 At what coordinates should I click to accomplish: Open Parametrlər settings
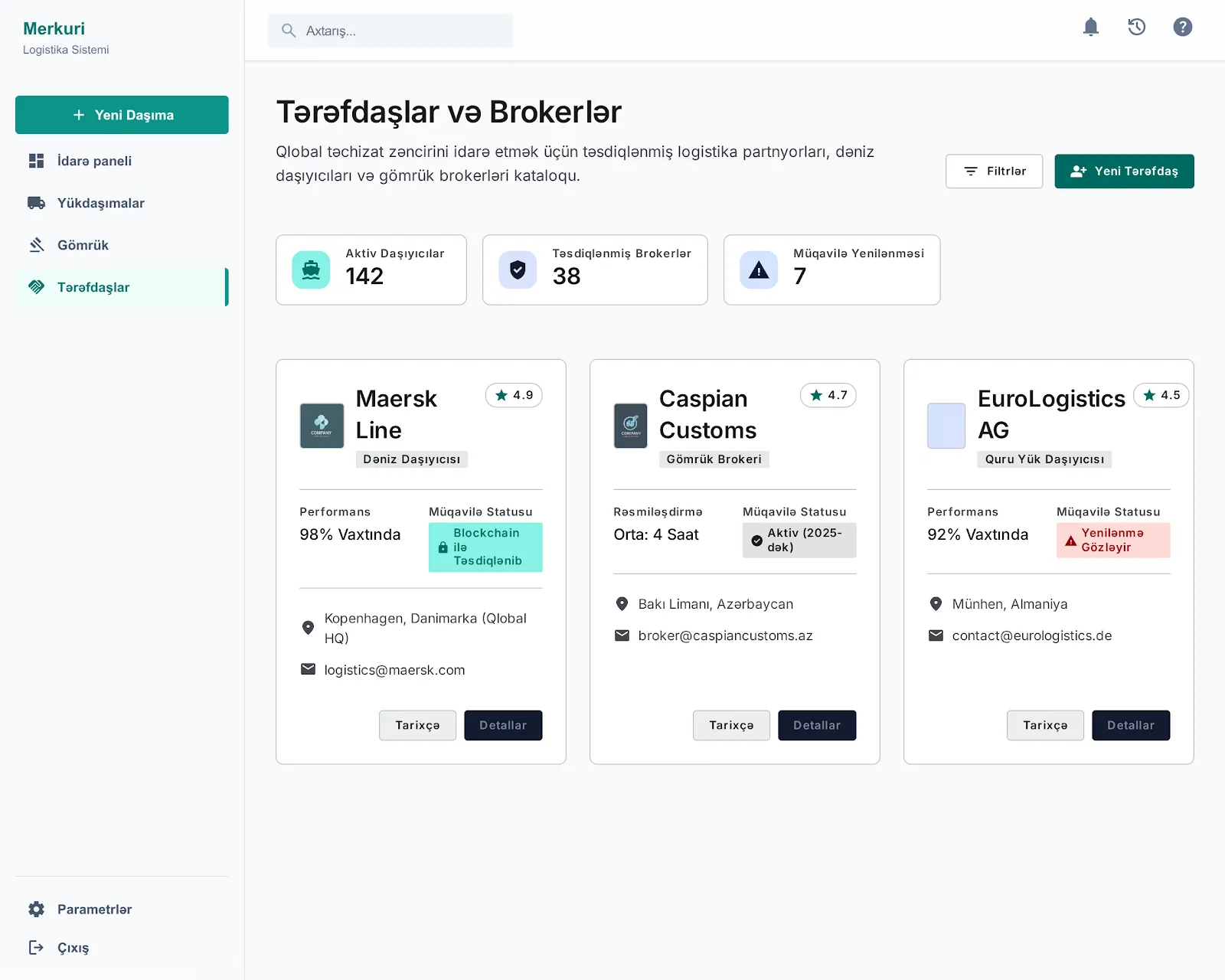pyautogui.click(x=122, y=910)
